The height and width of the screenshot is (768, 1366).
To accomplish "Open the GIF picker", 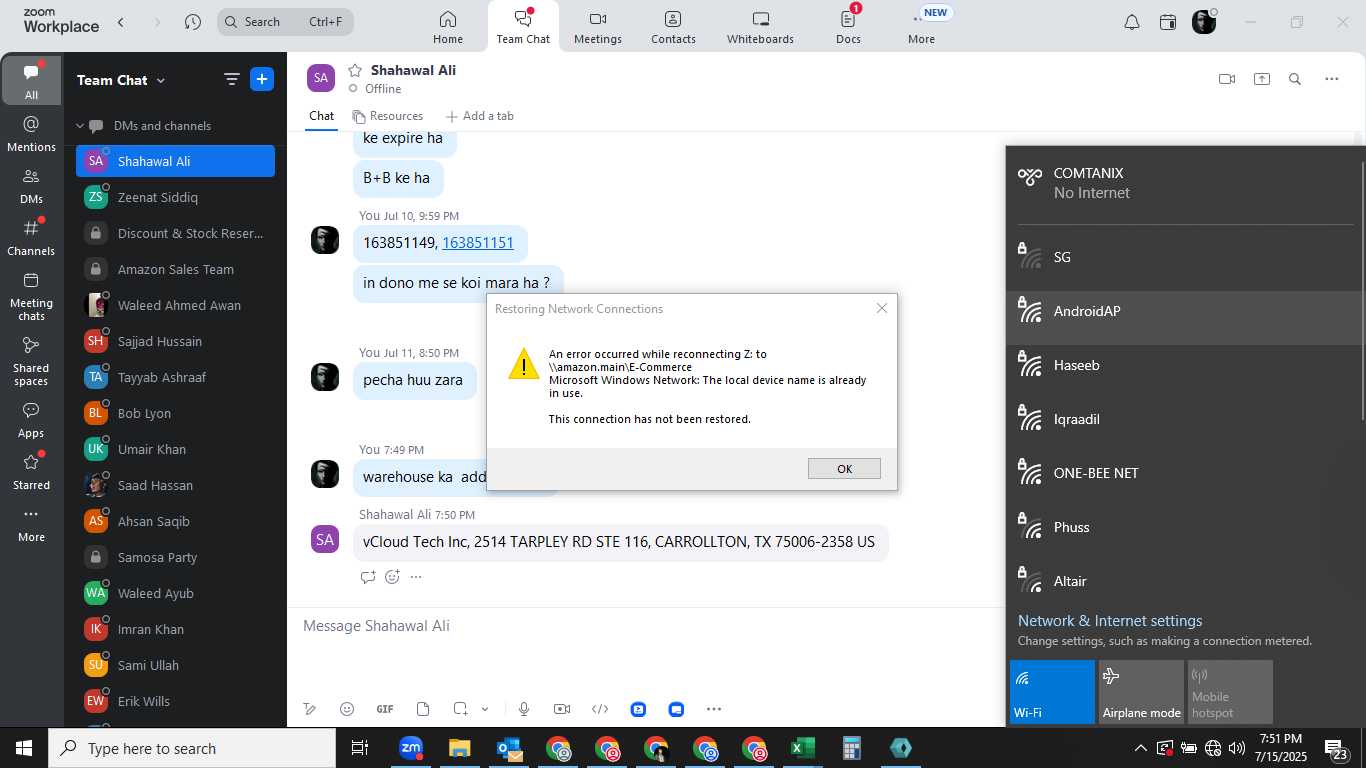I will coord(385,709).
